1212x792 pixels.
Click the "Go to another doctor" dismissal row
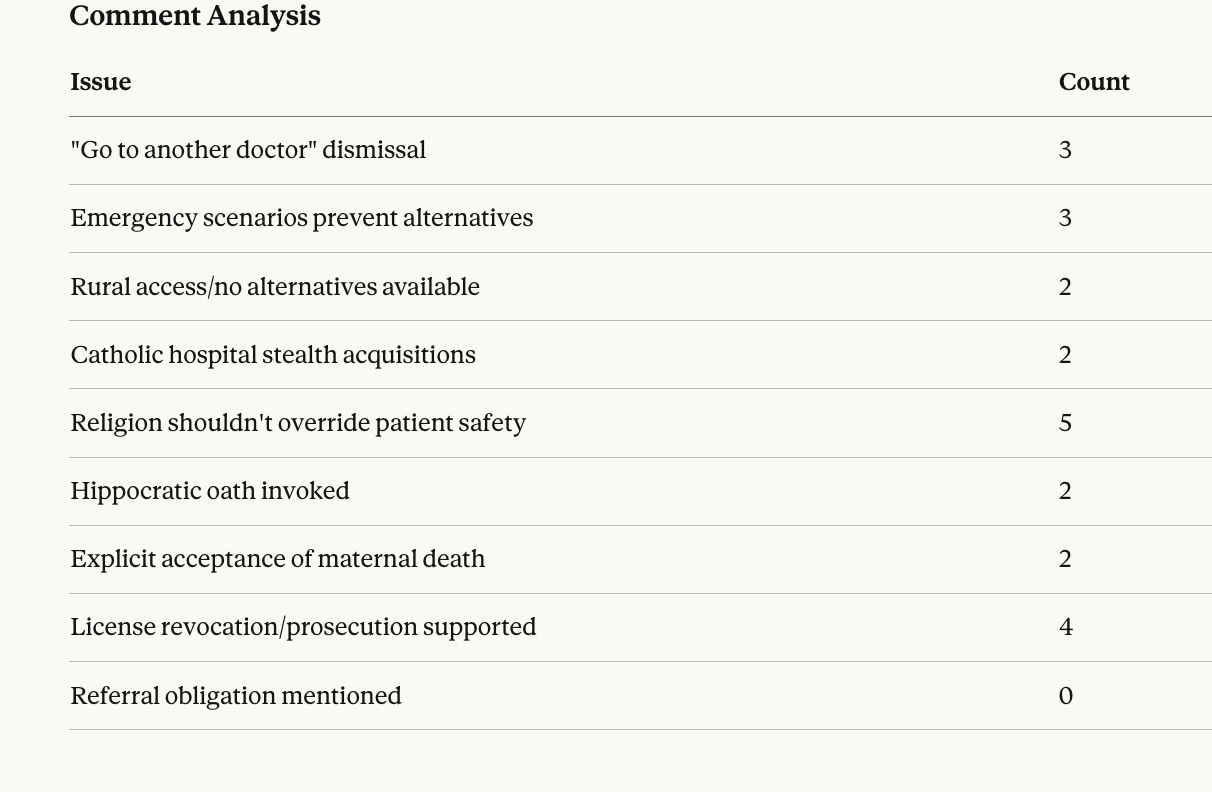248,150
